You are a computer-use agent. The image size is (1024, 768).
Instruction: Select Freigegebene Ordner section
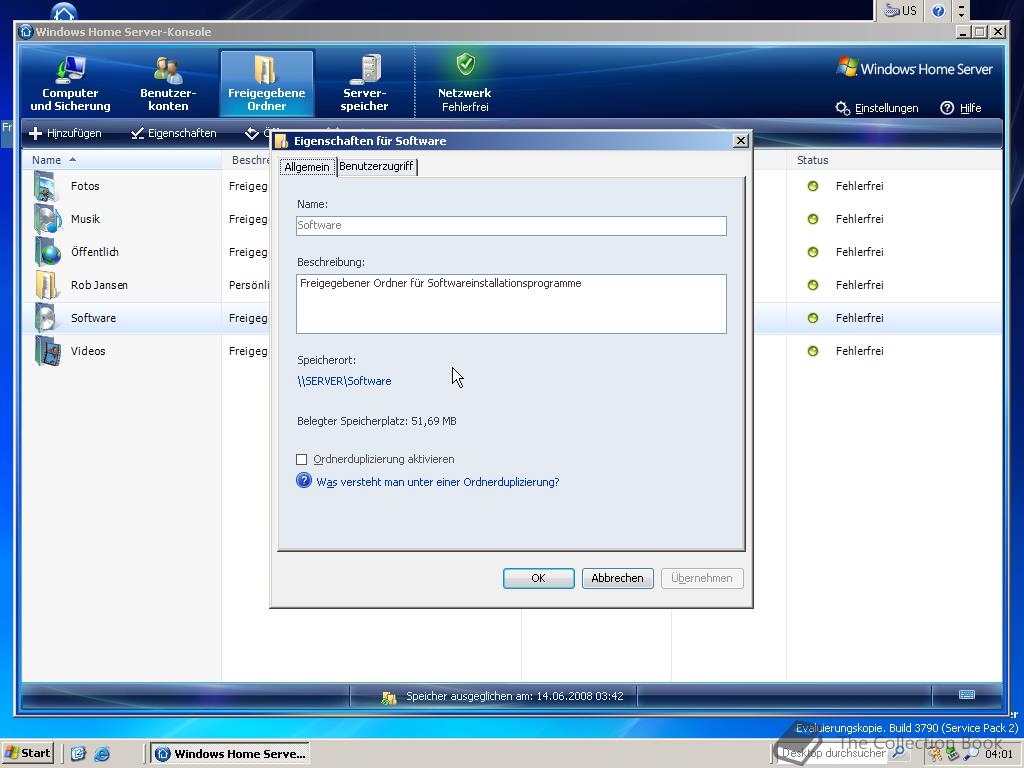point(266,84)
